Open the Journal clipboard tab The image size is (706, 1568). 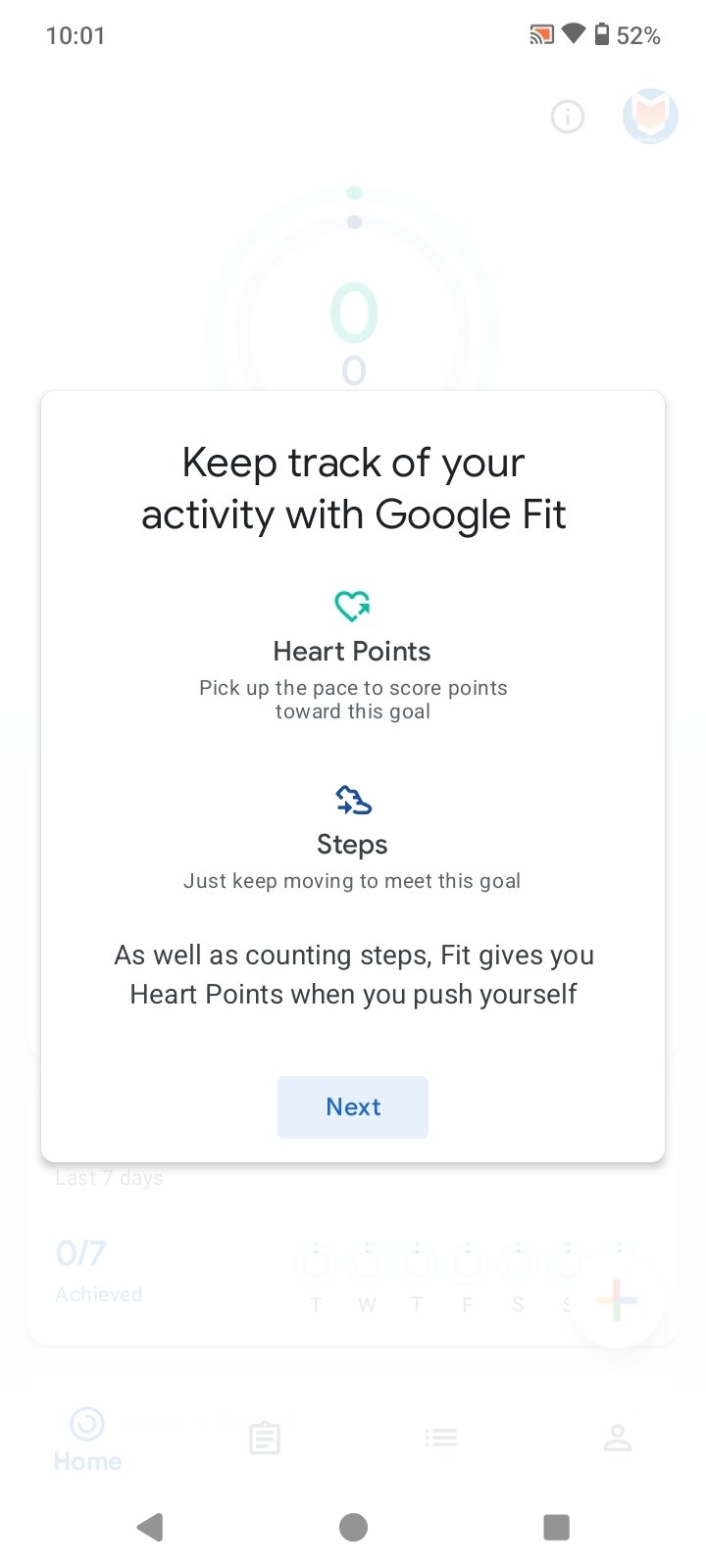[x=264, y=1439]
